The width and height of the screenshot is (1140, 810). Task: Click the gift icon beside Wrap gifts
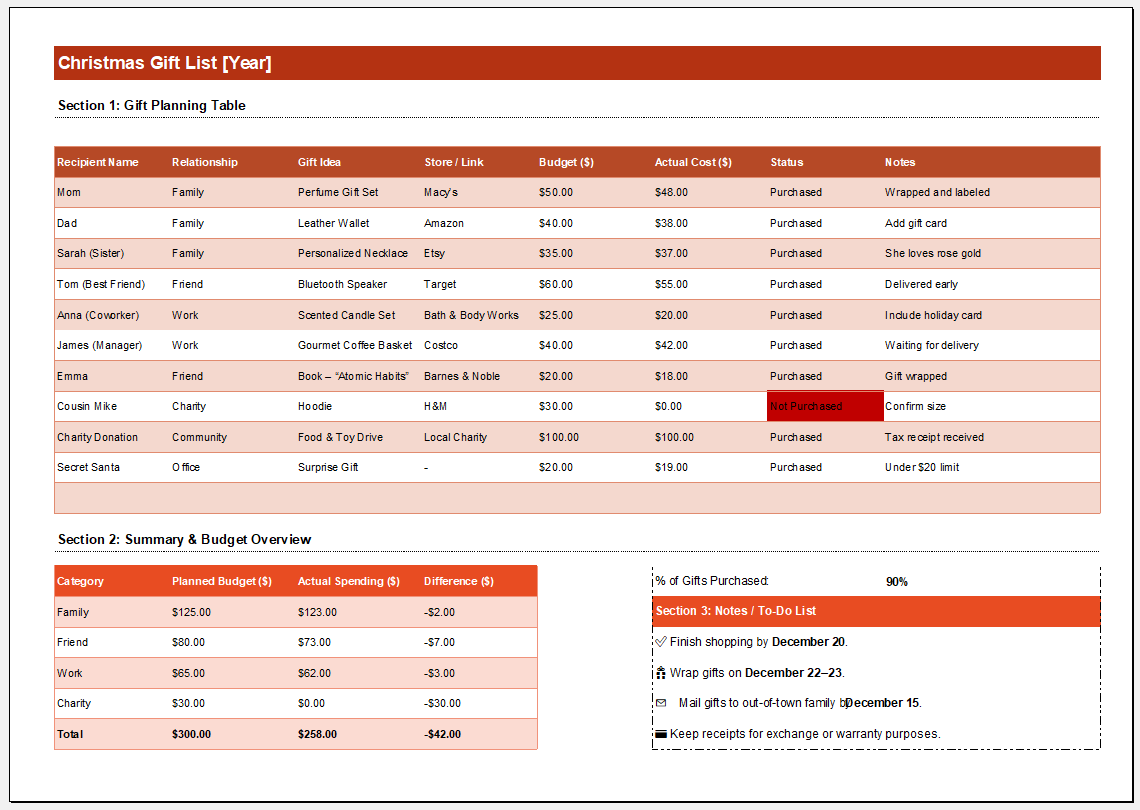click(660, 673)
